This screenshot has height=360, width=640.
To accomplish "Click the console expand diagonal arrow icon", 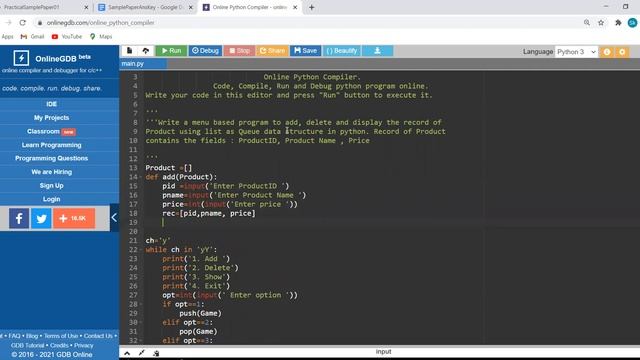I will pos(142,353).
